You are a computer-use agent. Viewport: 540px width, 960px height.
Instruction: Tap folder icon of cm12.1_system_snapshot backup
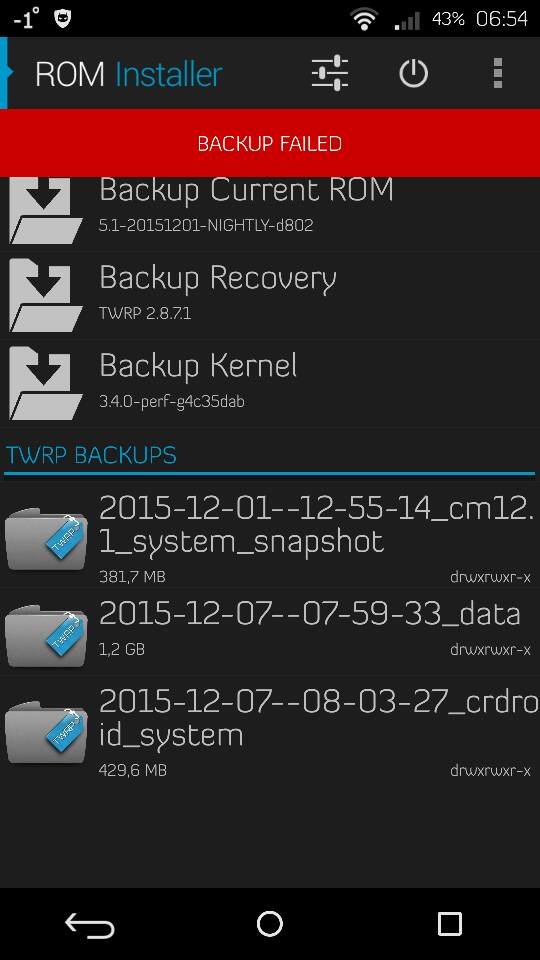[46, 538]
